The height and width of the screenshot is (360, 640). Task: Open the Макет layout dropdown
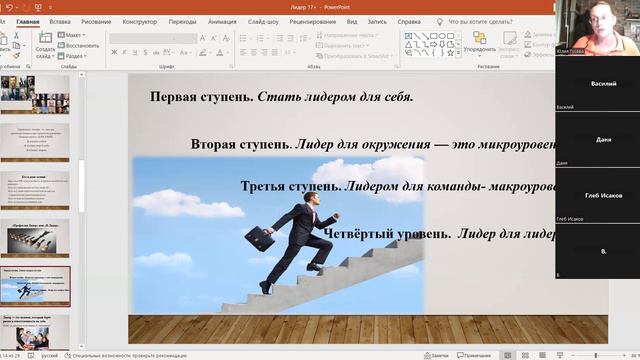coord(71,35)
